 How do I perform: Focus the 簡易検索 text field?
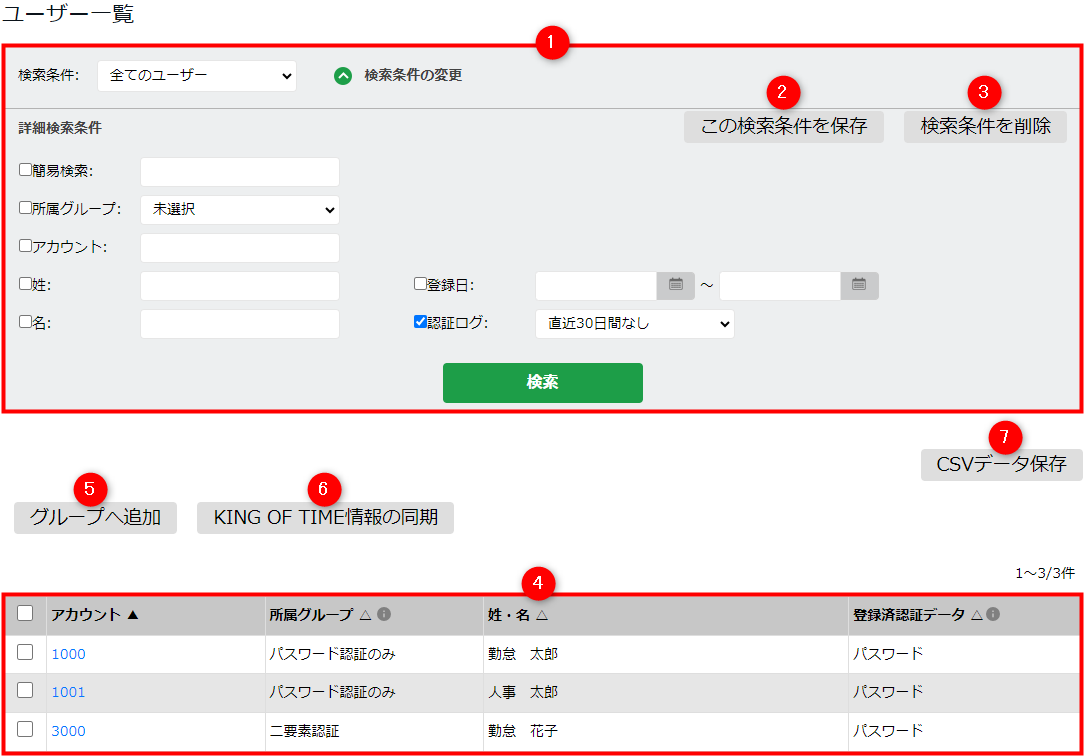click(240, 172)
